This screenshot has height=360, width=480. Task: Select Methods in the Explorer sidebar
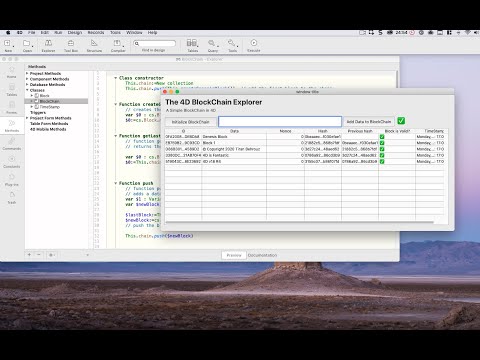point(12,126)
